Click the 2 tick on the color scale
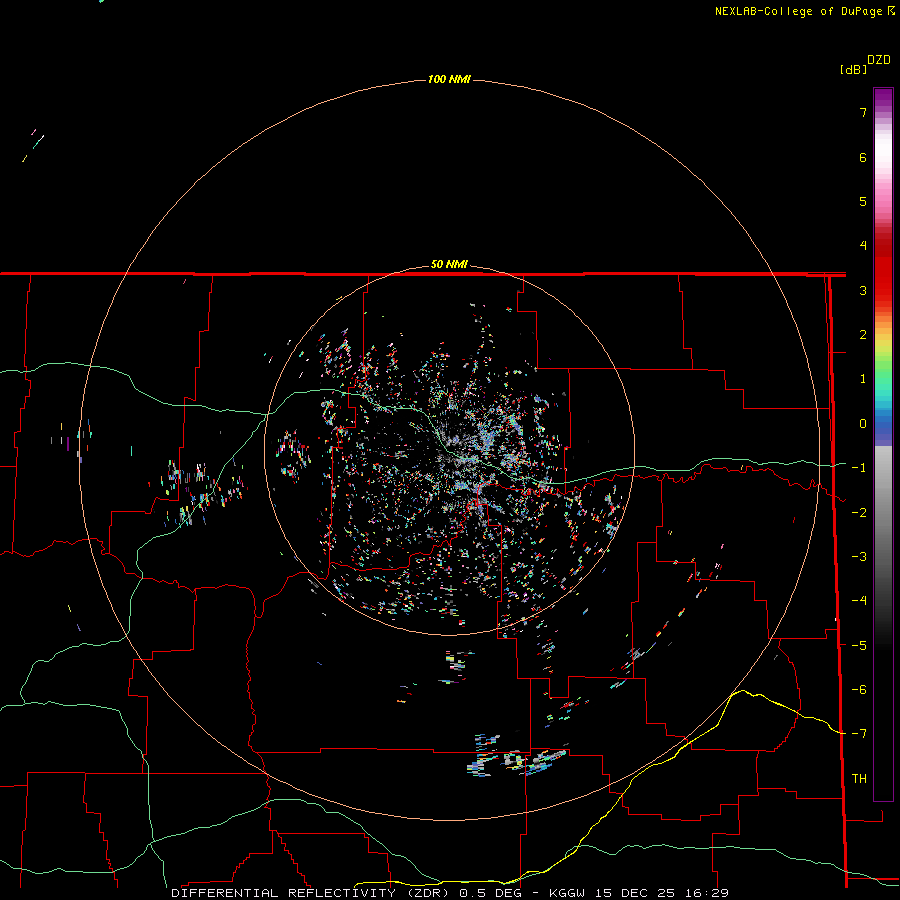Viewport: 900px width, 900px height. click(863, 335)
